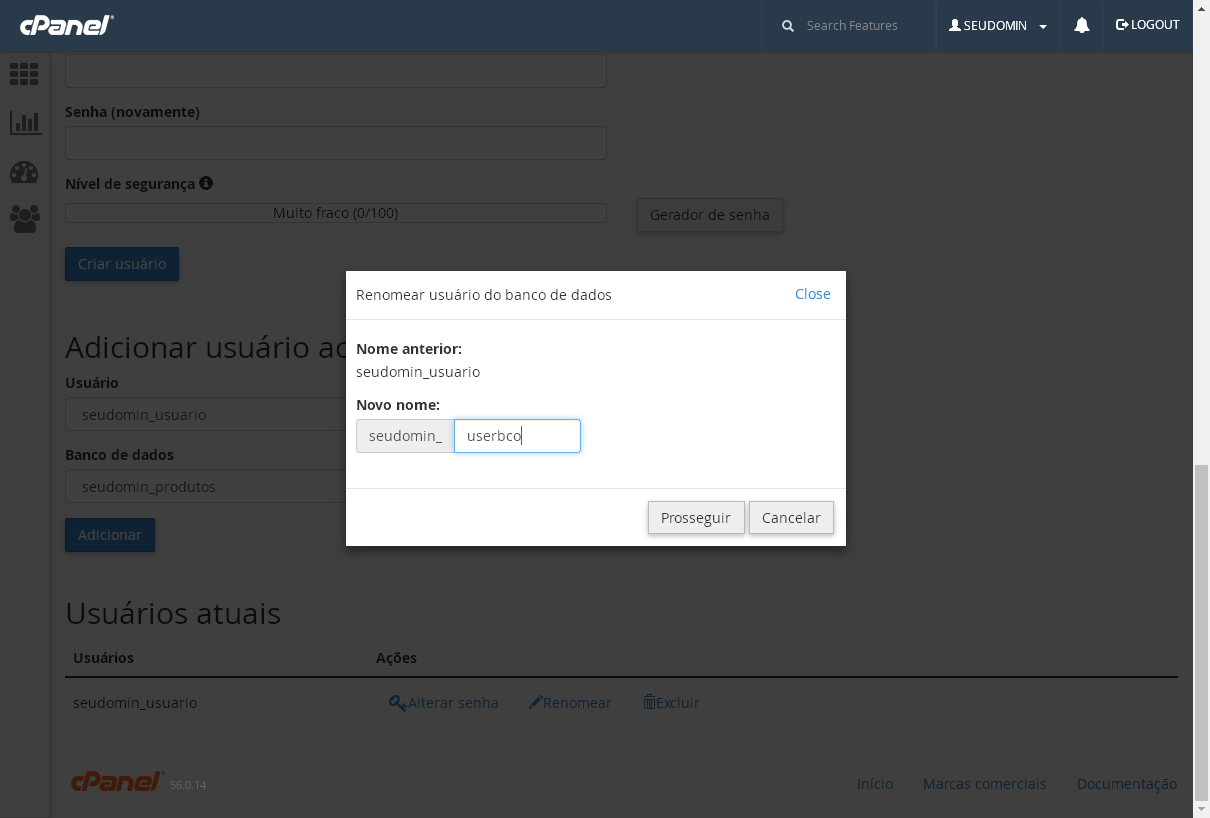Open the Statistics bar chart sidebar icon
This screenshot has height=818, width=1210.
click(x=25, y=123)
